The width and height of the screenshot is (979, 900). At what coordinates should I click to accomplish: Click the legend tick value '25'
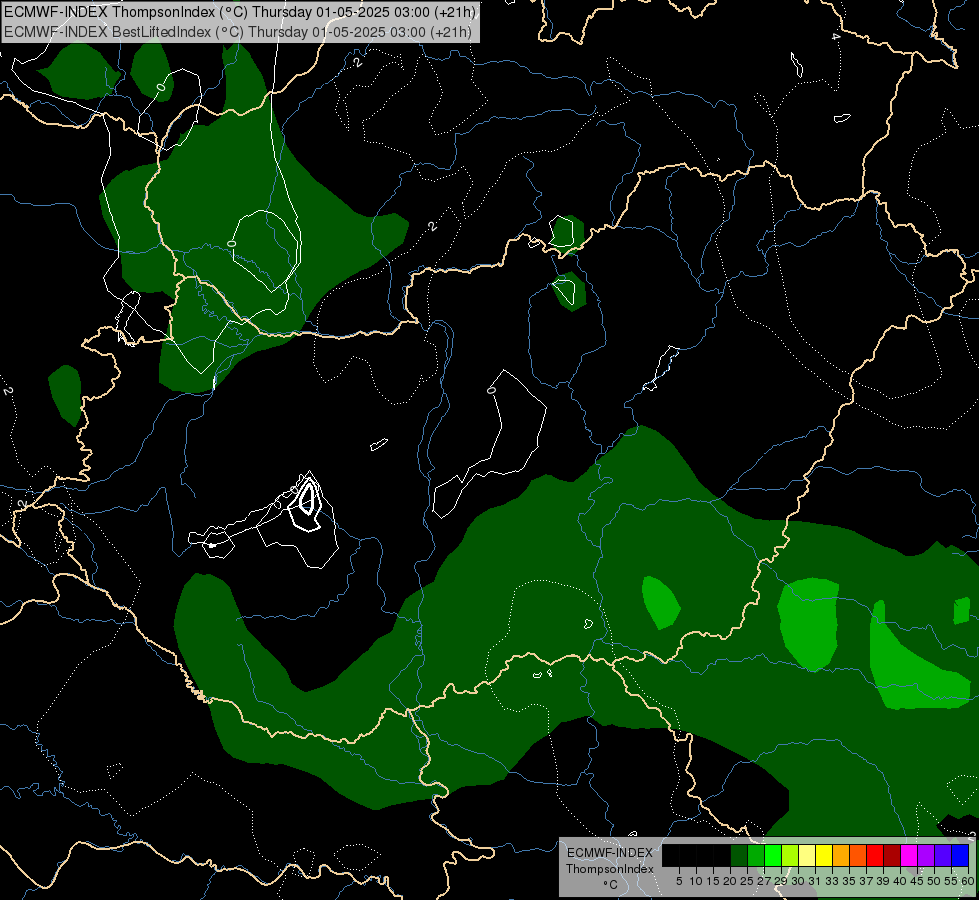click(x=747, y=881)
